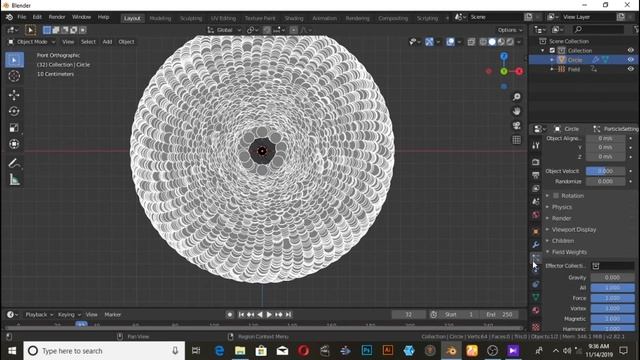Switch perspective/orthographic grid icon
640x360 pixels.
click(517, 140)
